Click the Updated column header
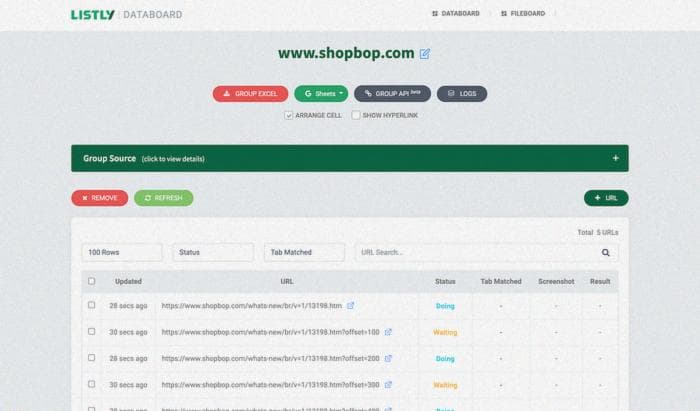The width and height of the screenshot is (700, 411). [x=128, y=282]
